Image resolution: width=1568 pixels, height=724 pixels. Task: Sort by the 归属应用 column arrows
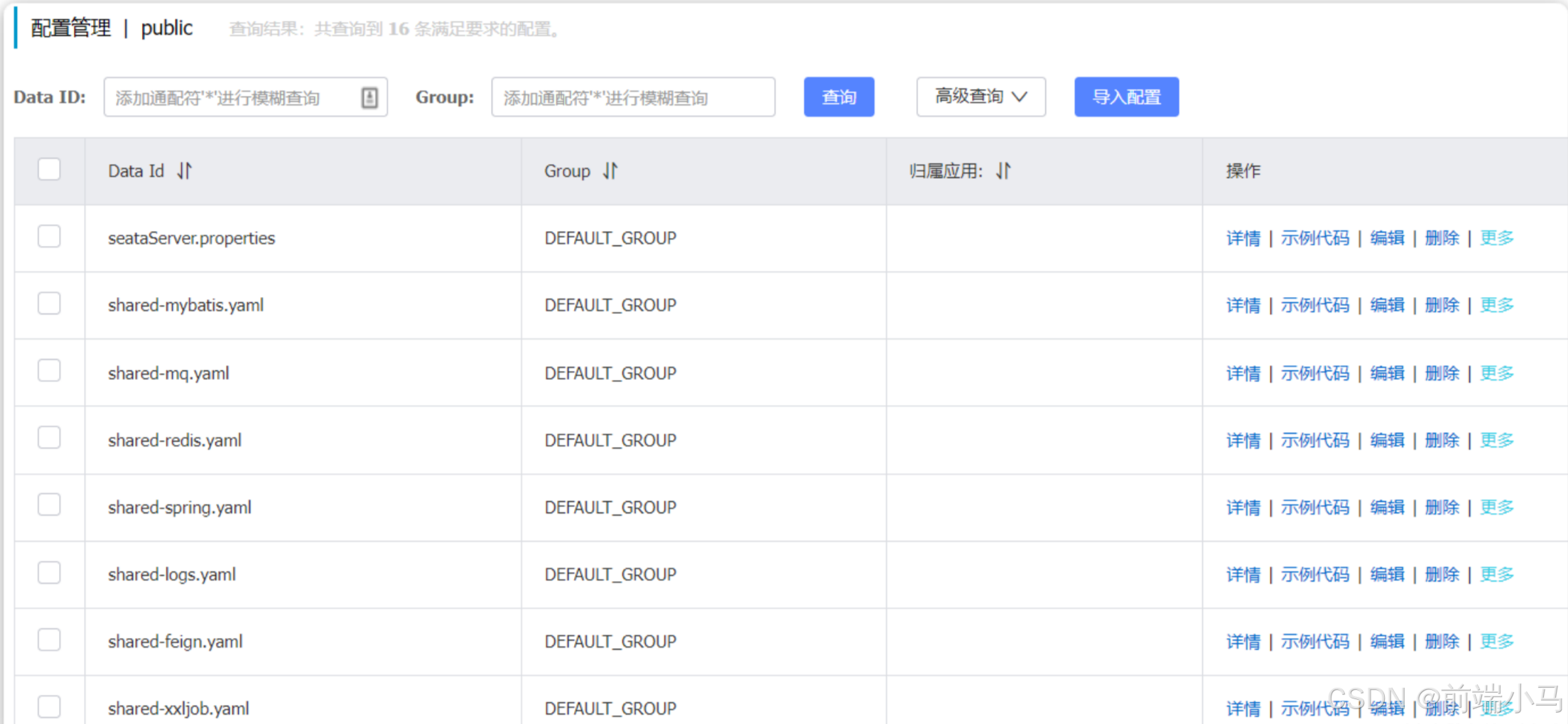1002,171
